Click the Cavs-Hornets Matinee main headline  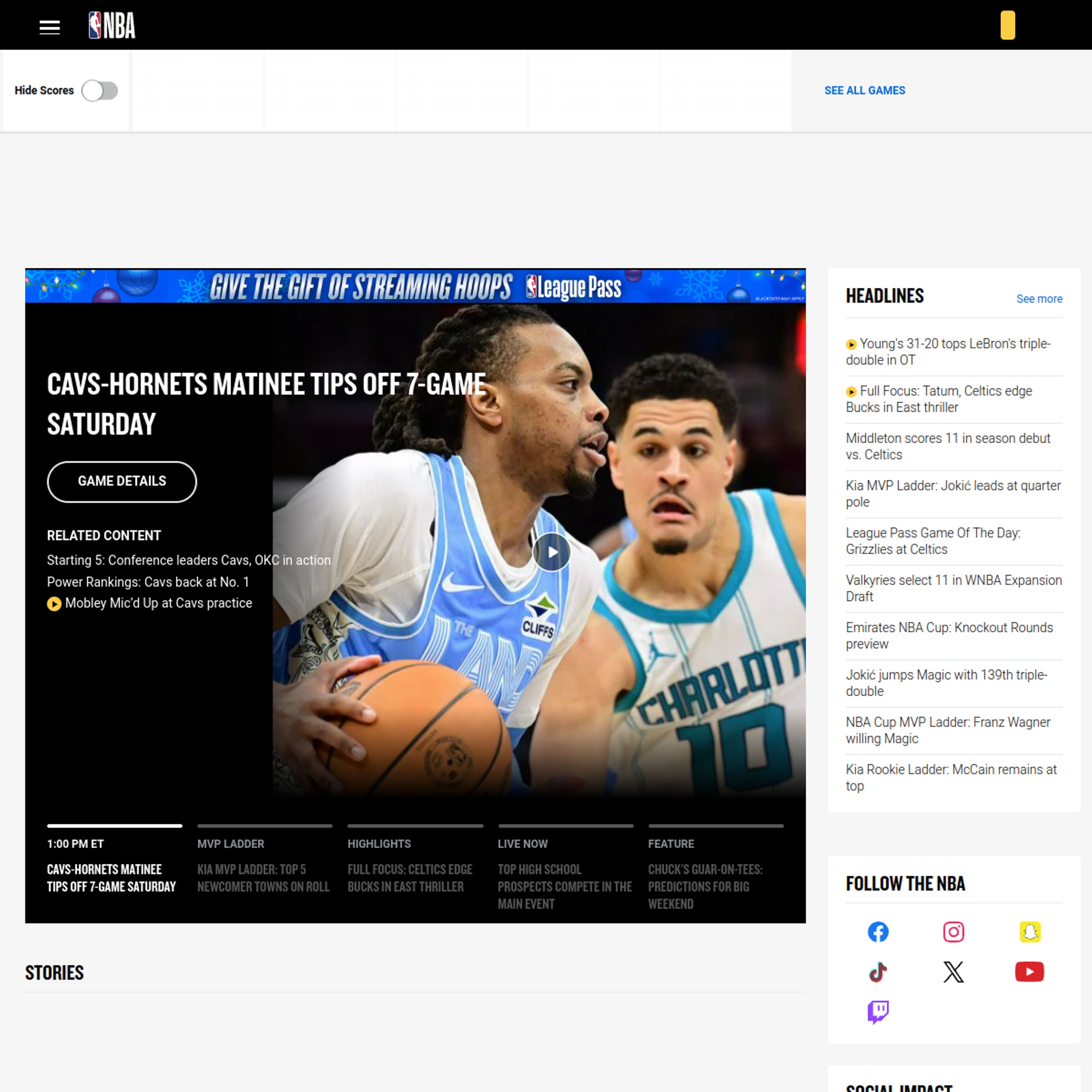click(266, 404)
